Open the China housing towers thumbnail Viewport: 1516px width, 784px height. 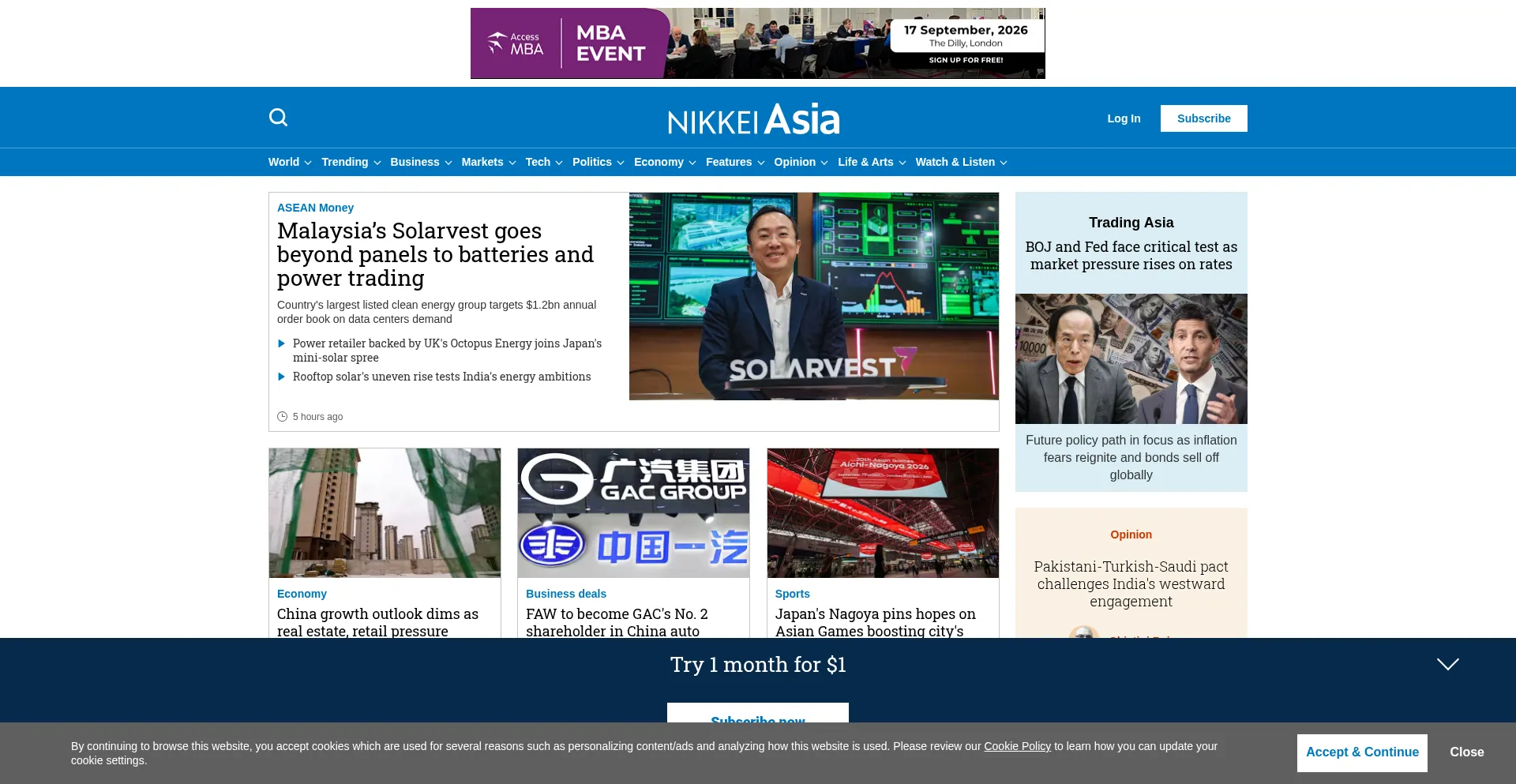click(x=385, y=513)
